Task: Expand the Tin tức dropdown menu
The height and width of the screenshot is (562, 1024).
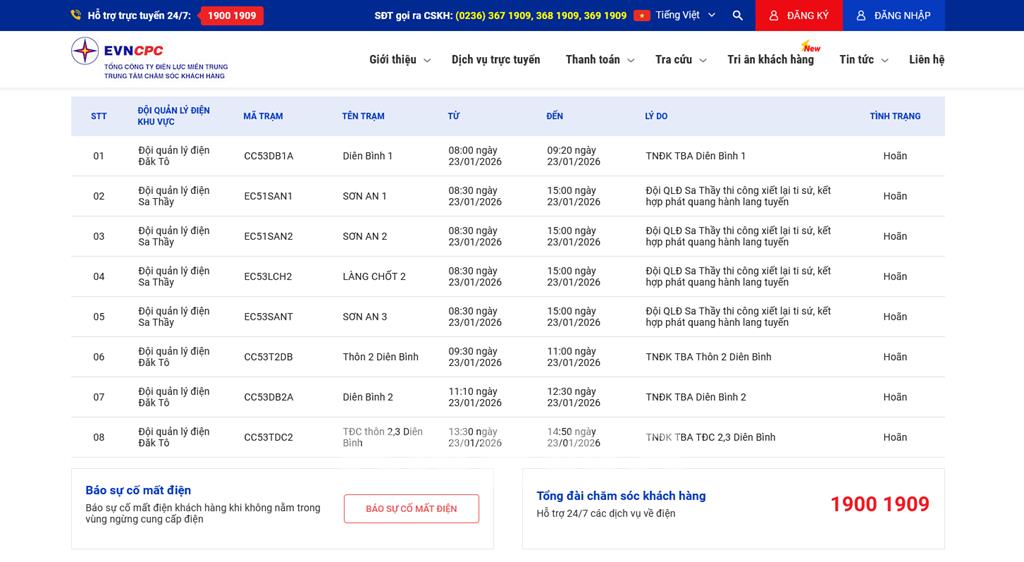Action: pos(863,60)
